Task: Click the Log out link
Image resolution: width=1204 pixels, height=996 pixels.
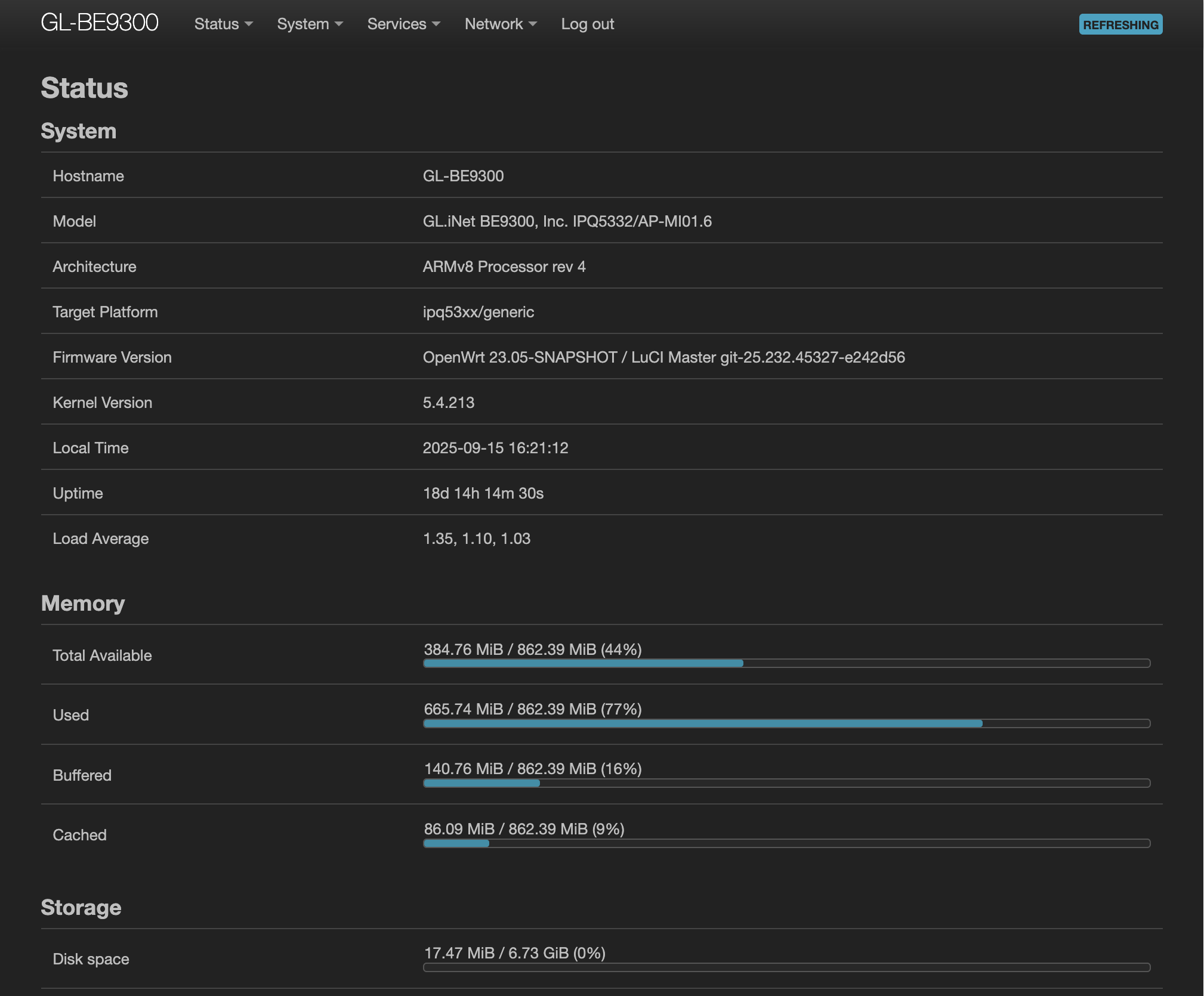Action: [x=587, y=24]
